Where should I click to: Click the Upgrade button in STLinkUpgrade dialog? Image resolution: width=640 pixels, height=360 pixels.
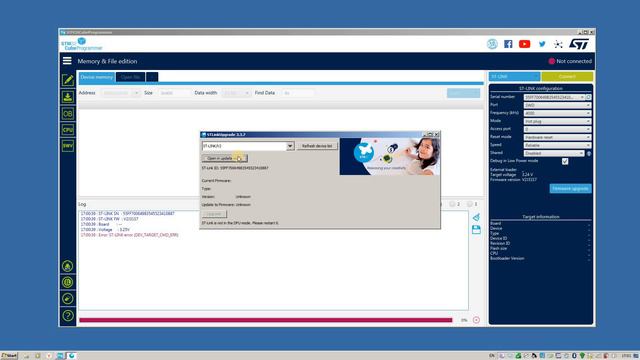pyautogui.click(x=214, y=214)
